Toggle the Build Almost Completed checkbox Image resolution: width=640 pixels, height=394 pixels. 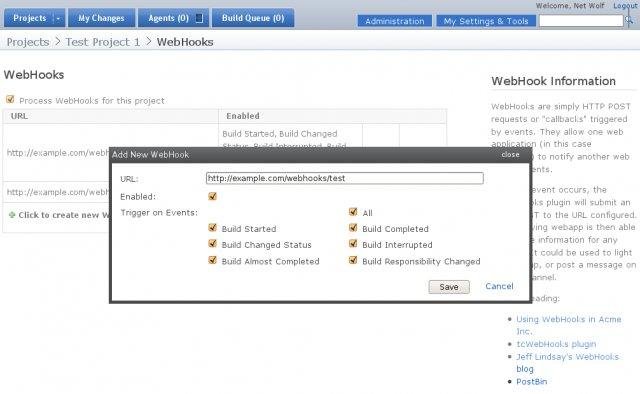212,260
